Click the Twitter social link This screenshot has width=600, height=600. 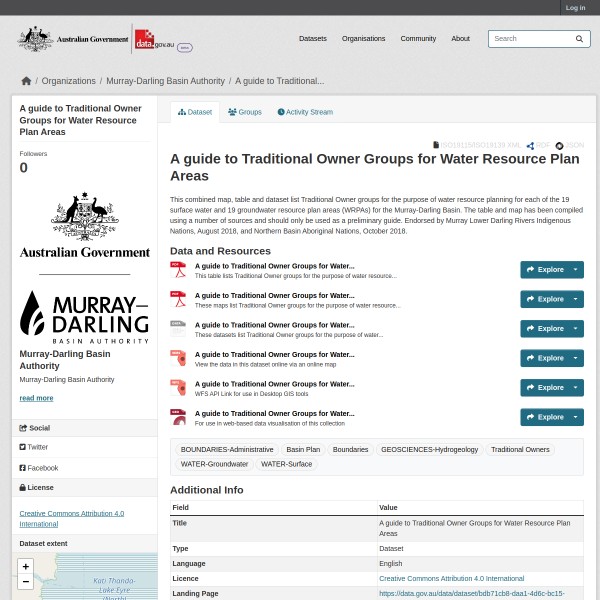click(x=37, y=447)
